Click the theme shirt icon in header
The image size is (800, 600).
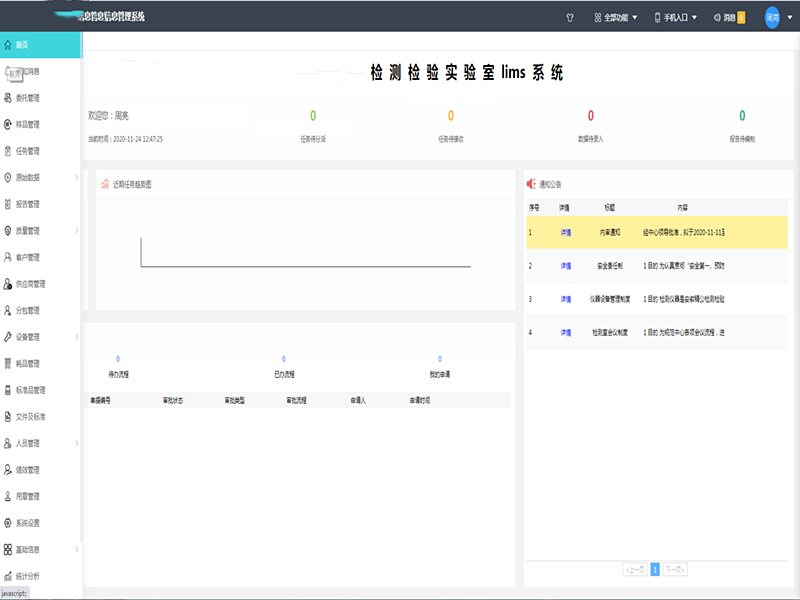click(x=570, y=17)
